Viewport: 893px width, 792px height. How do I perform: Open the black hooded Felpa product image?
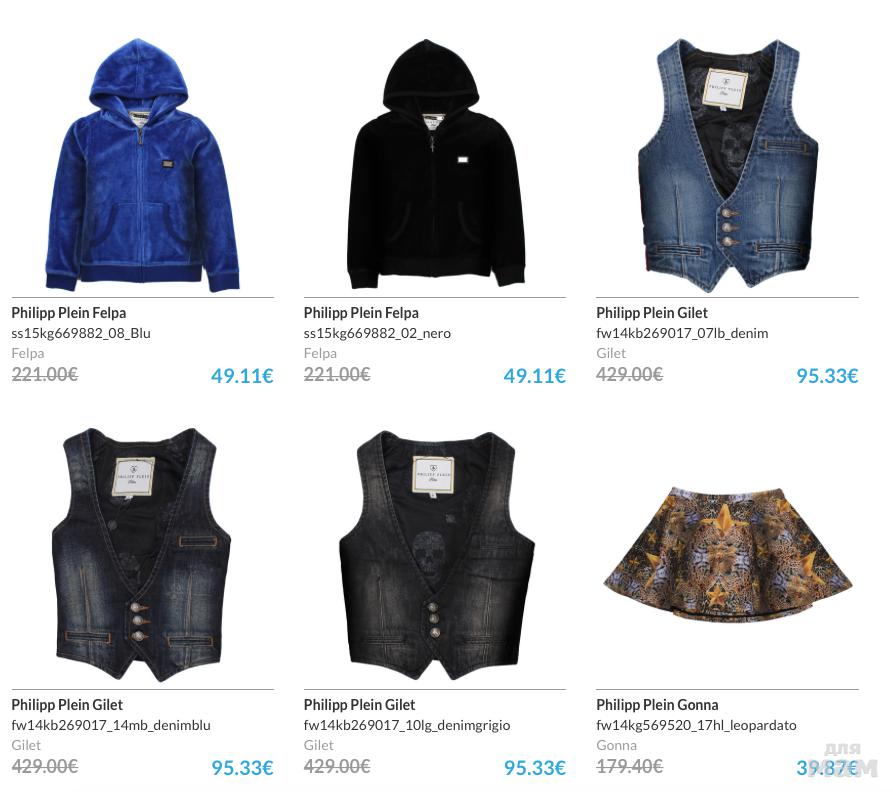(x=436, y=164)
